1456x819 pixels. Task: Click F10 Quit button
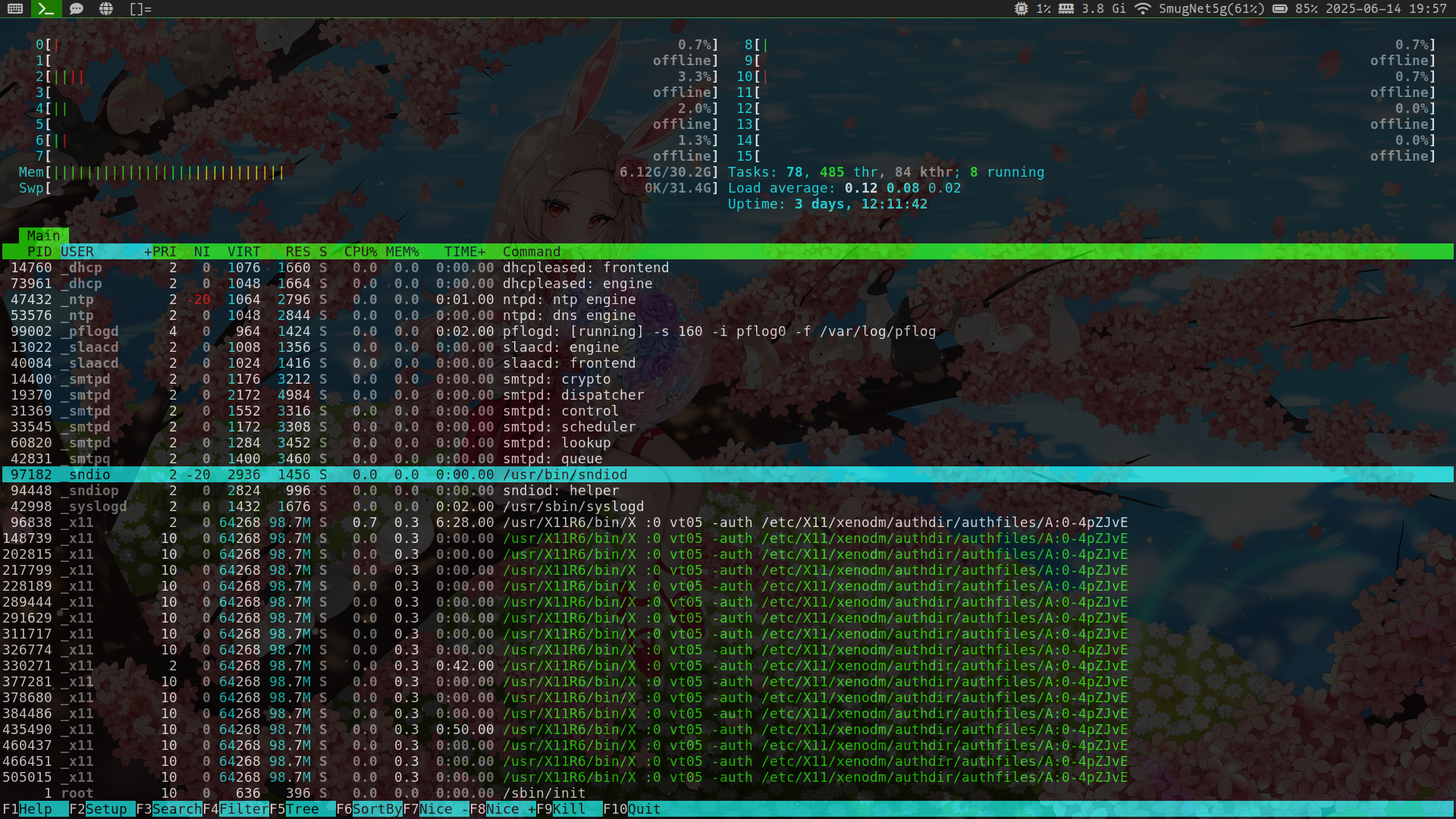tap(632, 809)
